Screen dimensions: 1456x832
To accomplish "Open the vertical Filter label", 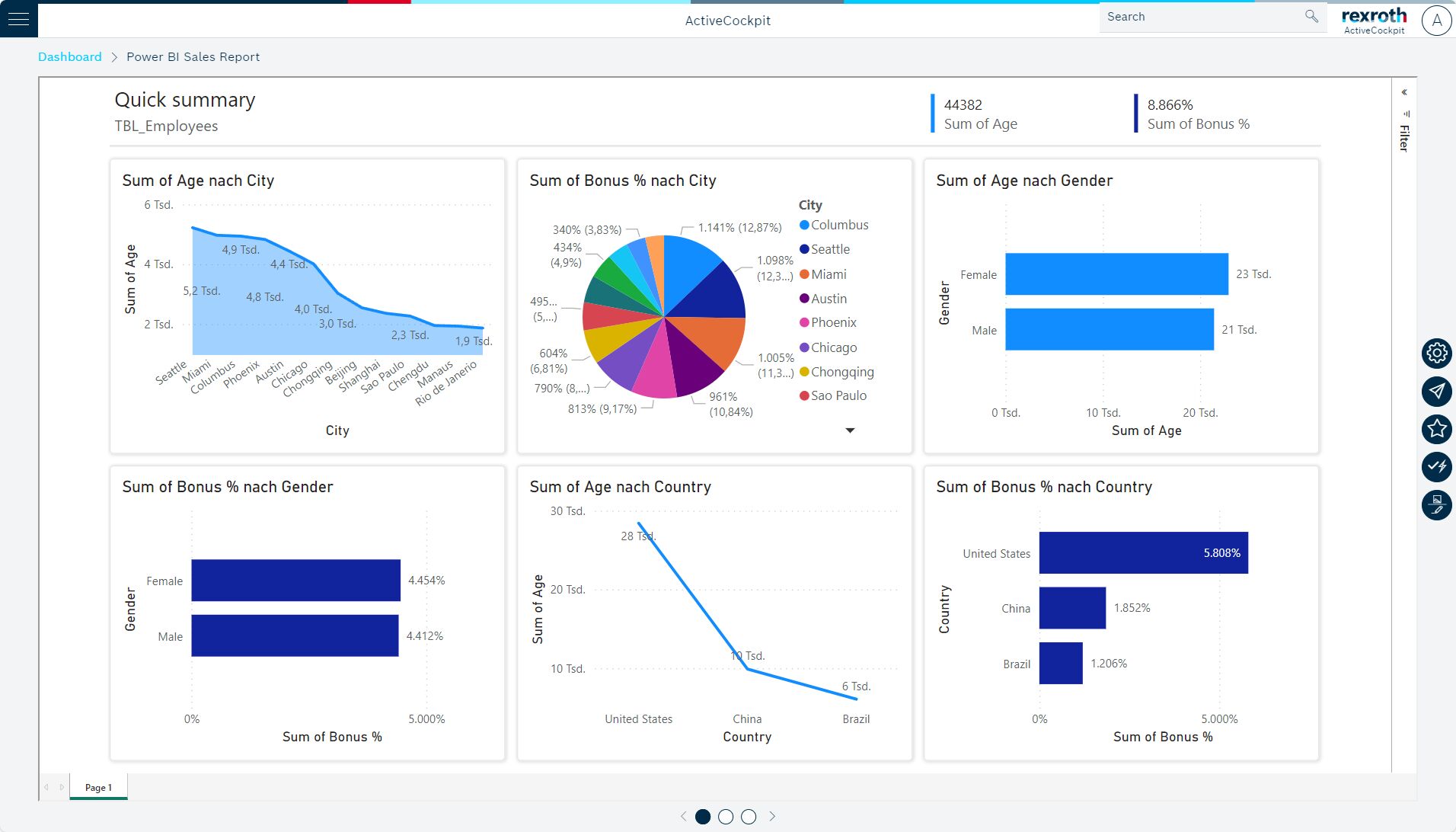I will pyautogui.click(x=1404, y=138).
